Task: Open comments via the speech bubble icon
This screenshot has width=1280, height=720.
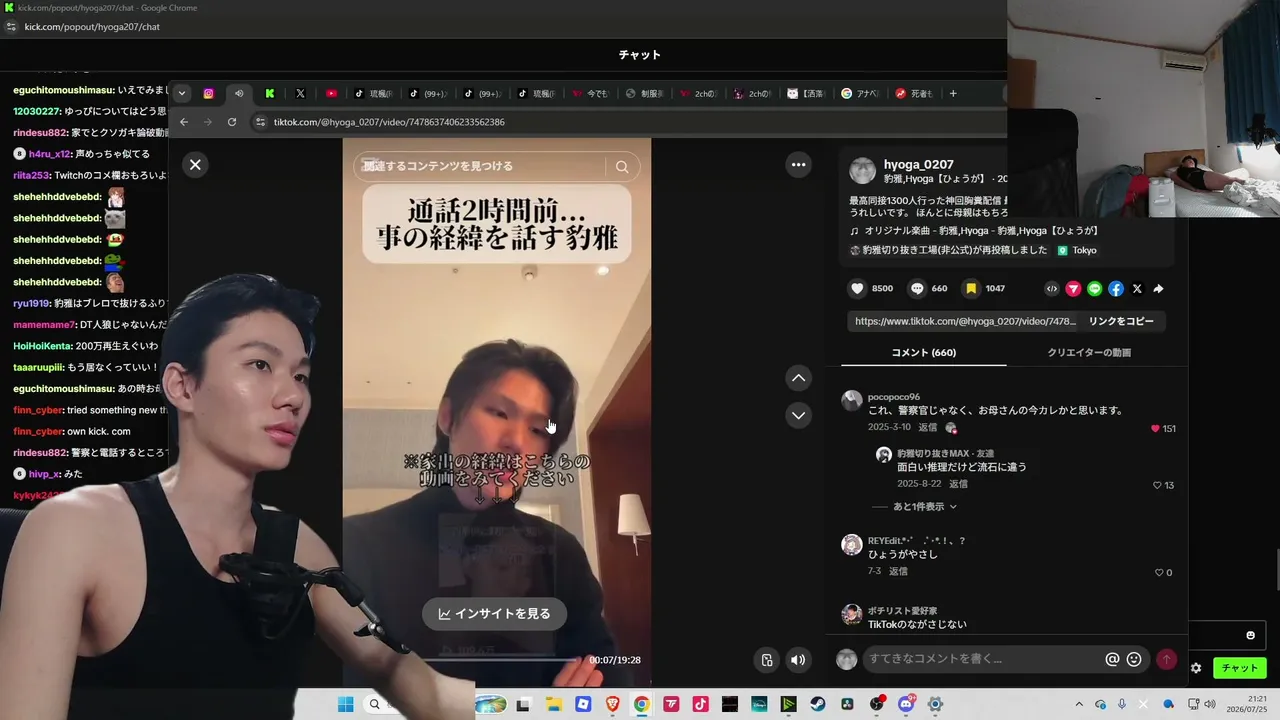Action: pos(917,289)
